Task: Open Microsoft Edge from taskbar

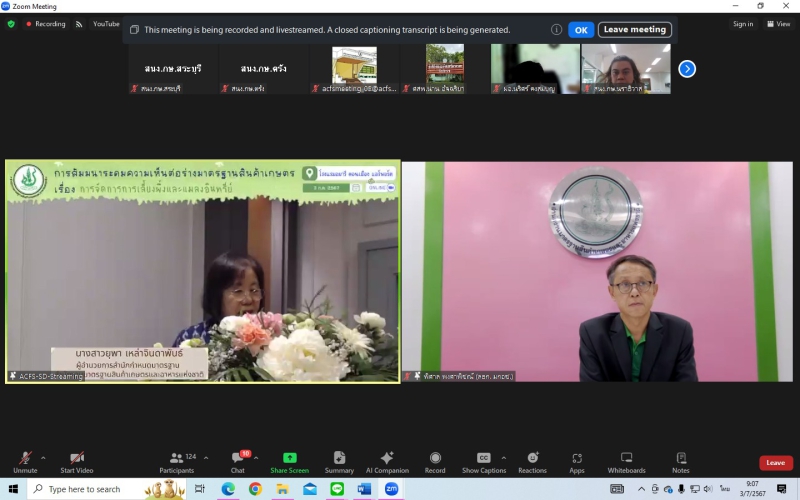Action: (228, 489)
